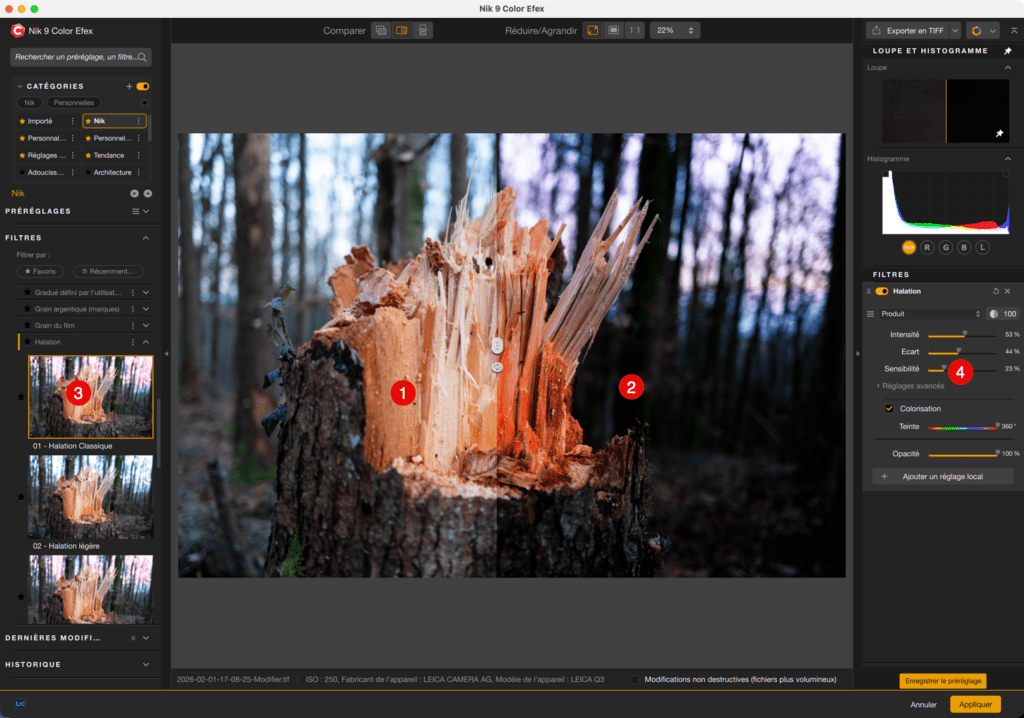This screenshot has height=718, width=1024.
Task: Uncheck the Colorisation checkbox
Action: click(889, 407)
